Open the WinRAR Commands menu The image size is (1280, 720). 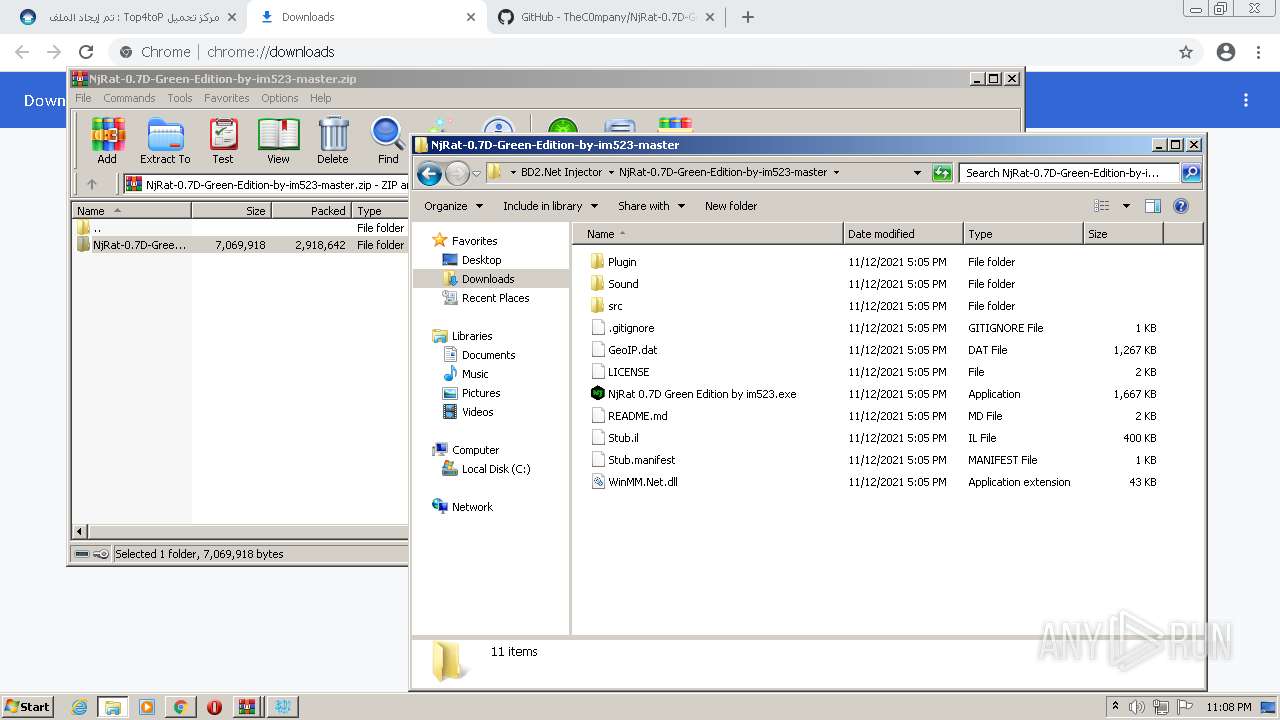coord(129,98)
